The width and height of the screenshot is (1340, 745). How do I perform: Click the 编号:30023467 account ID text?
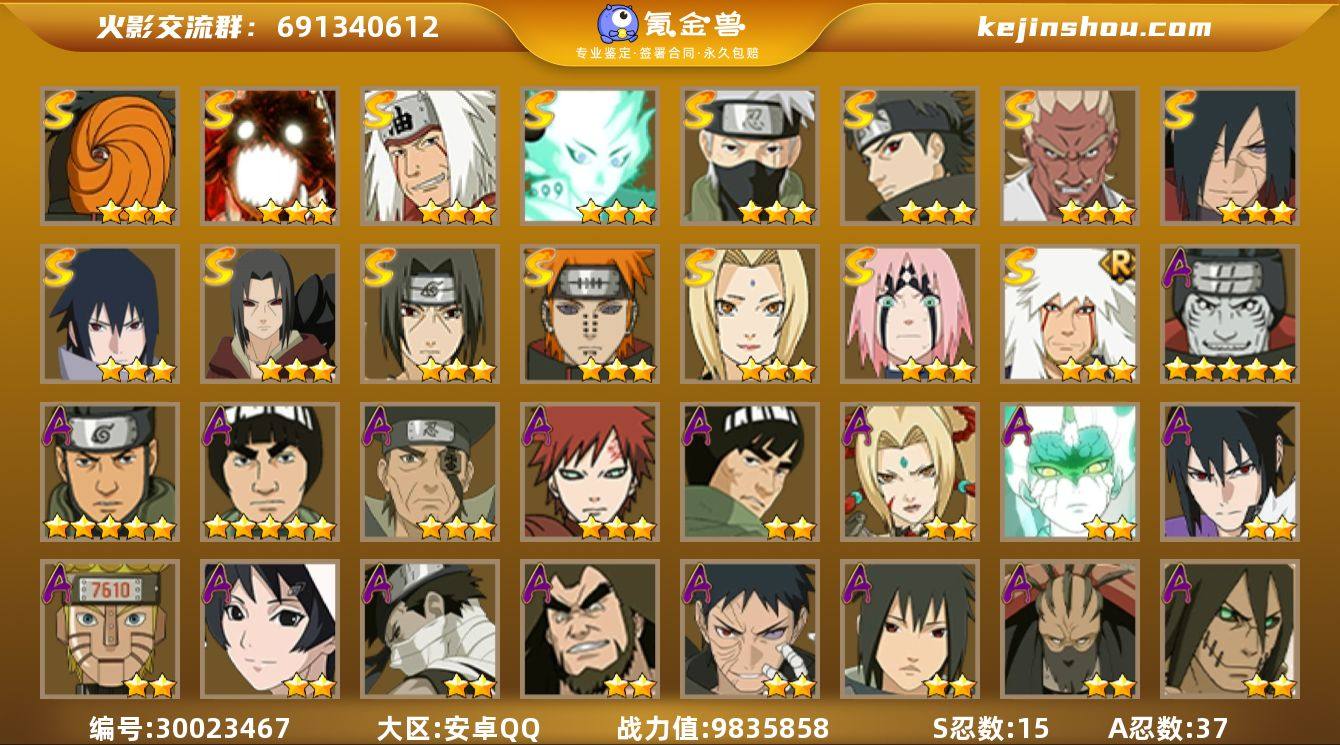(189, 728)
